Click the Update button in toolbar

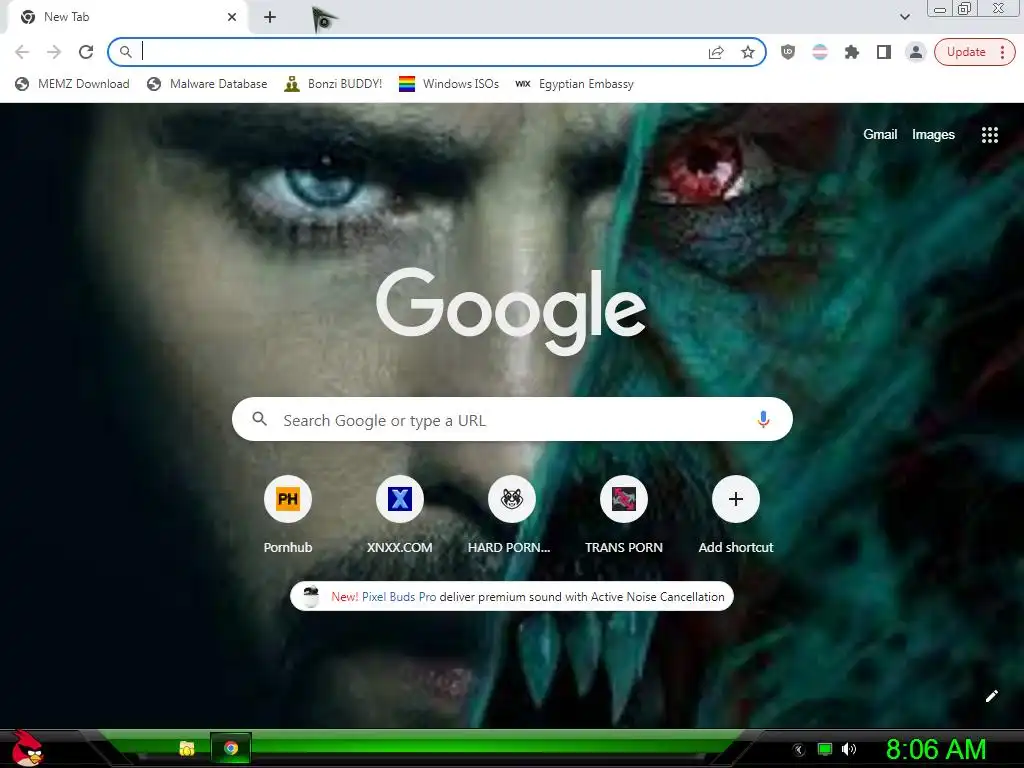(966, 52)
